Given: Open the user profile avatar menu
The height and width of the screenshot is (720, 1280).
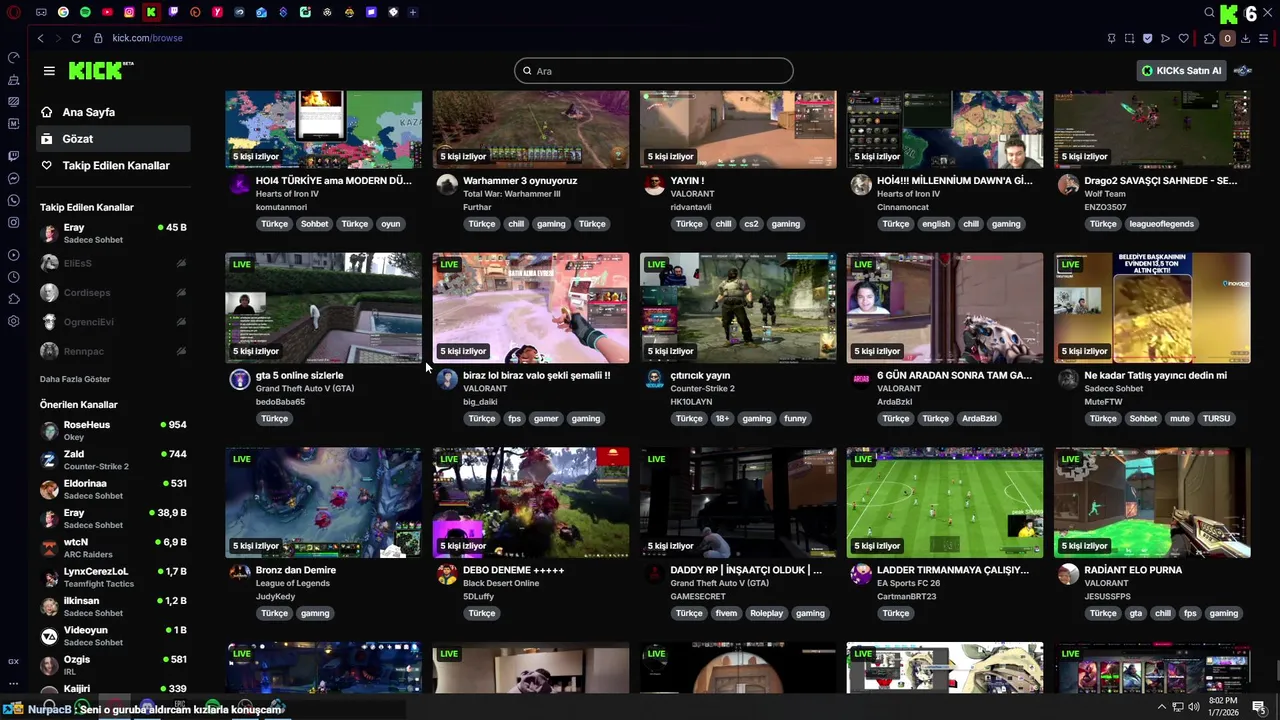Looking at the screenshot, I should coord(1243,71).
